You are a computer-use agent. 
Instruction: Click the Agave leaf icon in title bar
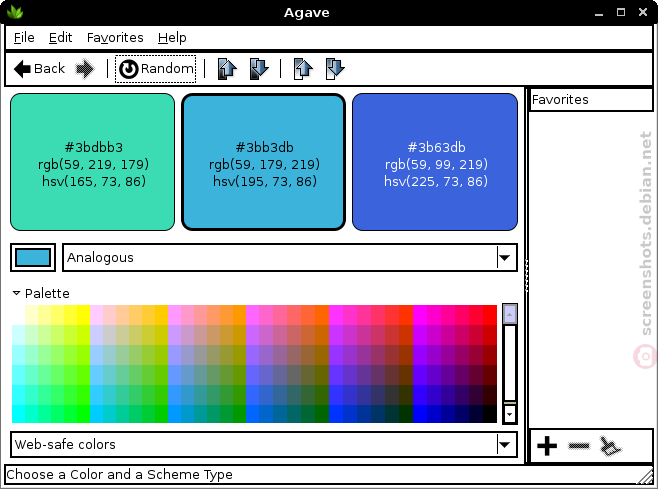pos(15,12)
